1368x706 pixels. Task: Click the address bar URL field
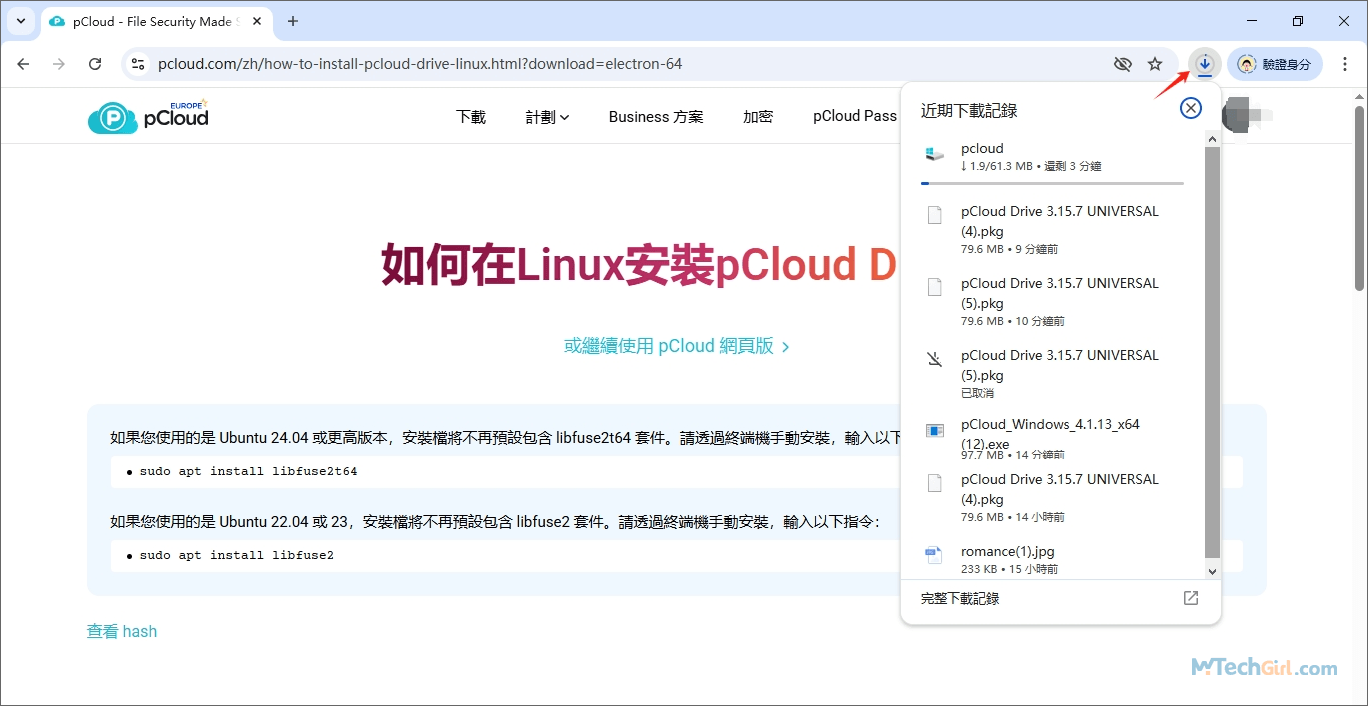coord(420,64)
